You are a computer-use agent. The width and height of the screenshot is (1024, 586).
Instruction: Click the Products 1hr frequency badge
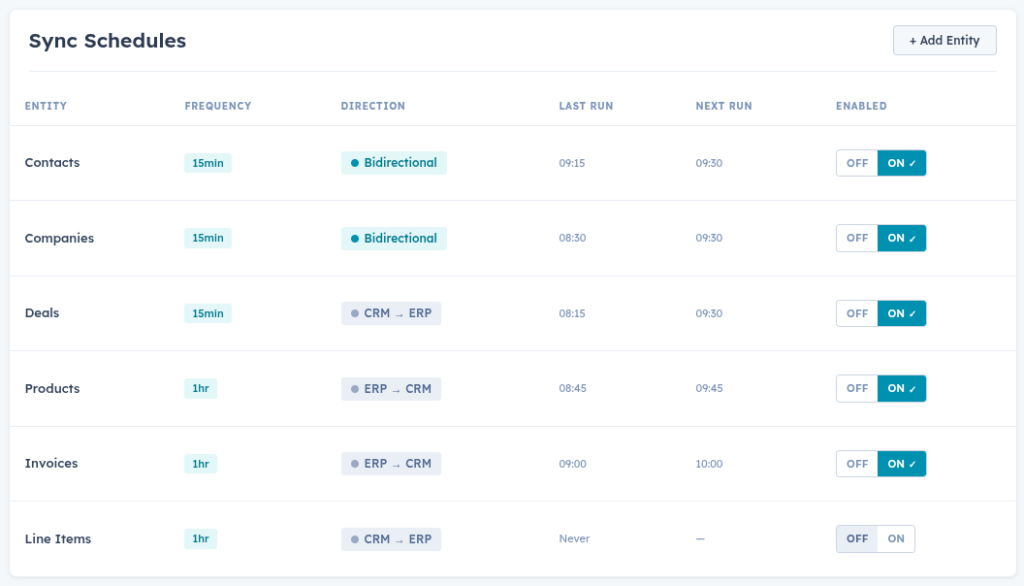coord(200,388)
